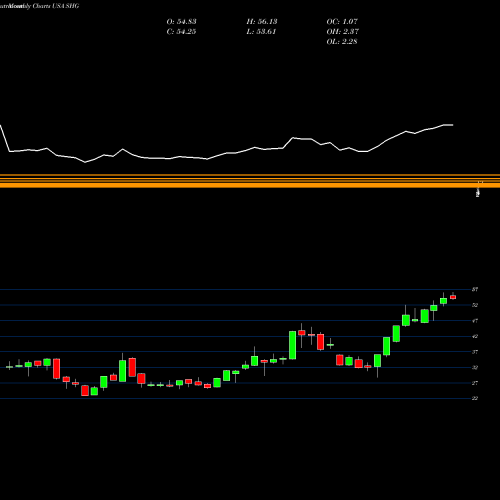Click the latest red candle at chart's far right
This screenshot has height=500, width=500.
[x=453, y=297]
